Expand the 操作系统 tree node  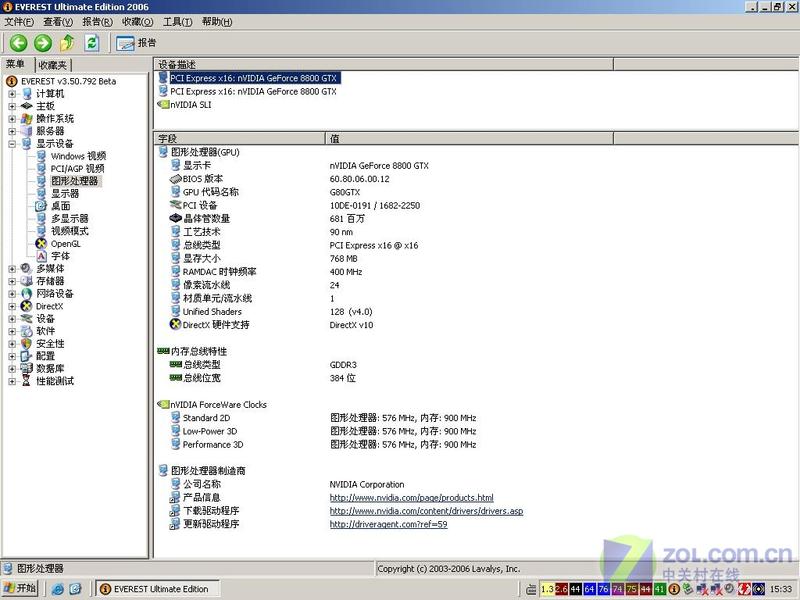click(x=12, y=119)
